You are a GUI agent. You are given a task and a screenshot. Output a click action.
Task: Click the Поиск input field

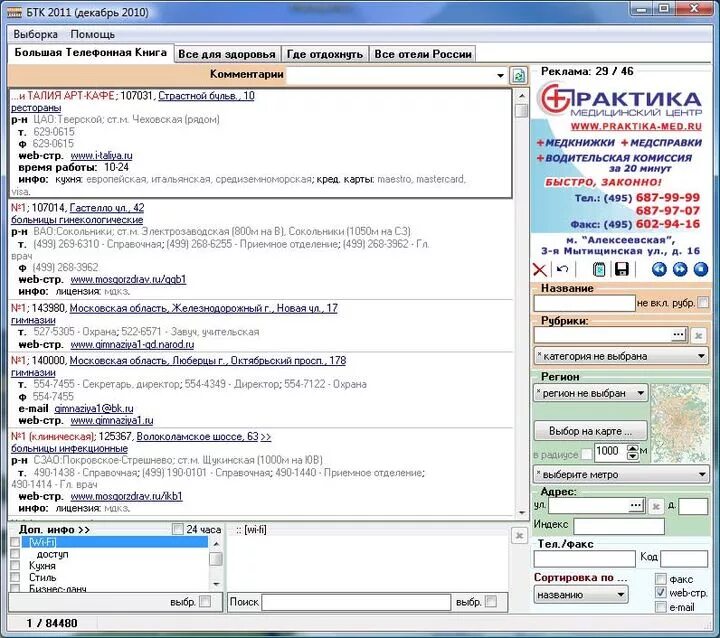(356, 602)
